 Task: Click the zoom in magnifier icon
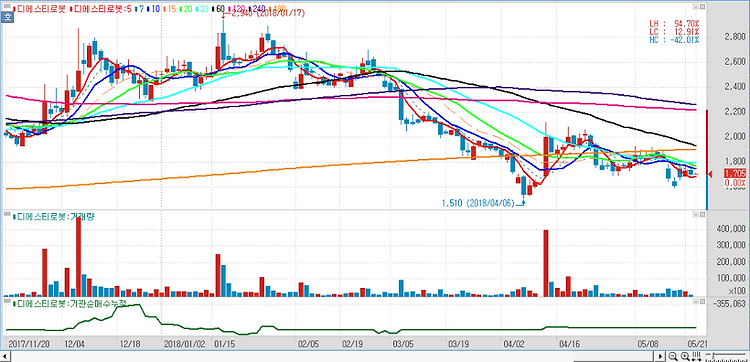(x=685, y=356)
